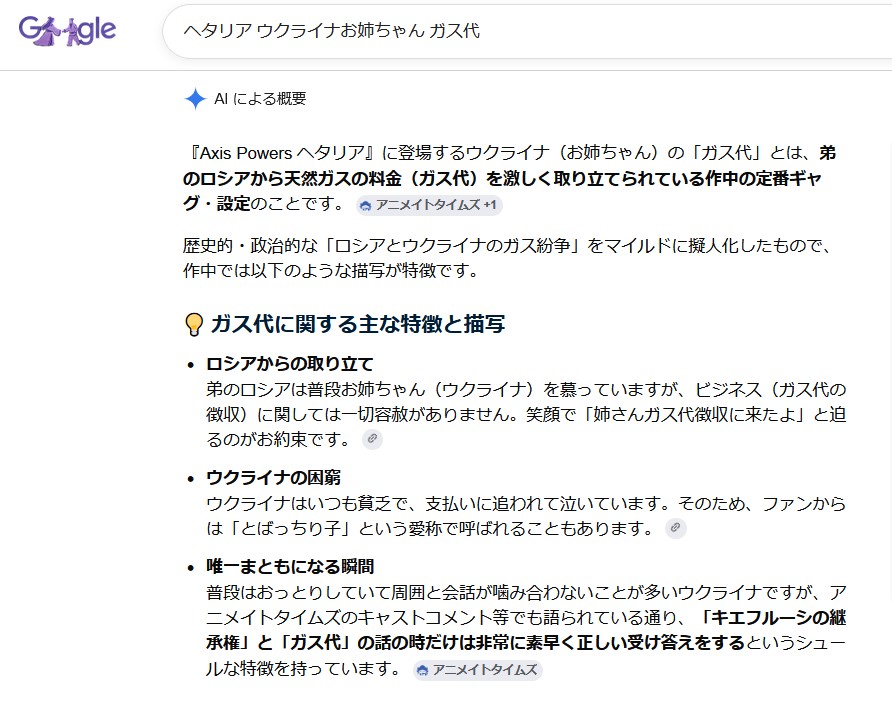This screenshot has height=706, width=892.
Task: Open link icon after ウクライナの困窮 paragraph
Action: (675, 528)
